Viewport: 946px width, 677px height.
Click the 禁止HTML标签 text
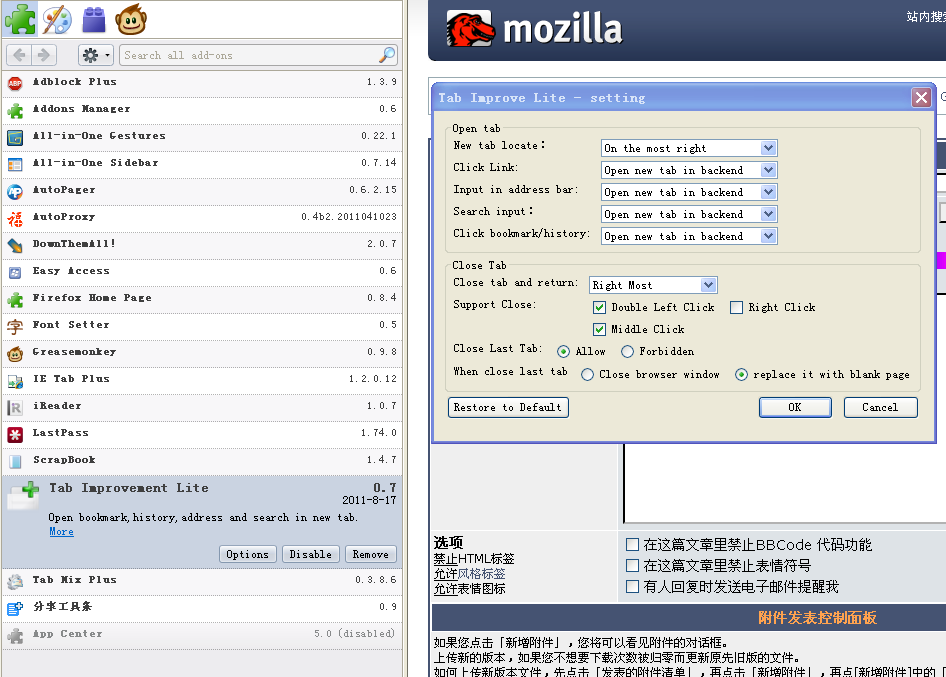point(474,559)
